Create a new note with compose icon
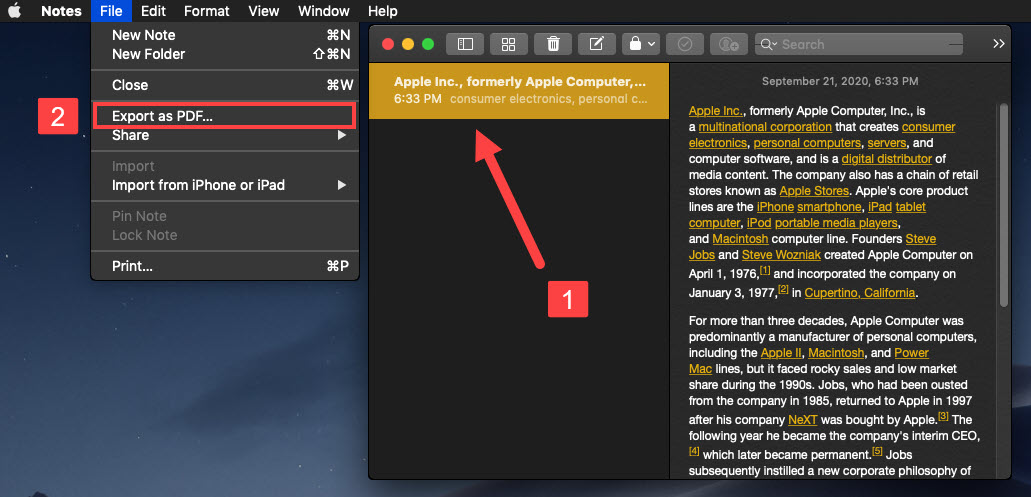Screen dimensions: 1031x497 [x=596, y=44]
